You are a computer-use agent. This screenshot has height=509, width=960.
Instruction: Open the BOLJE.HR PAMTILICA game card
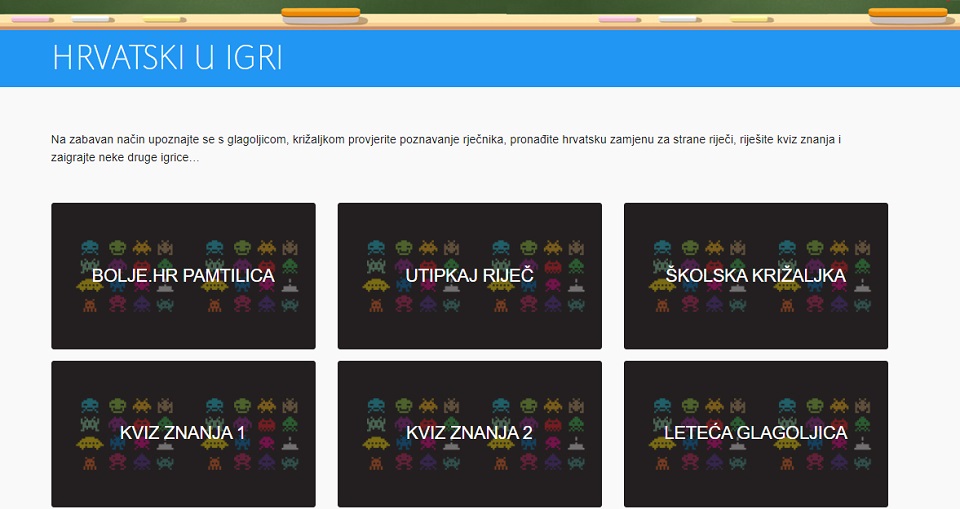[x=183, y=276]
